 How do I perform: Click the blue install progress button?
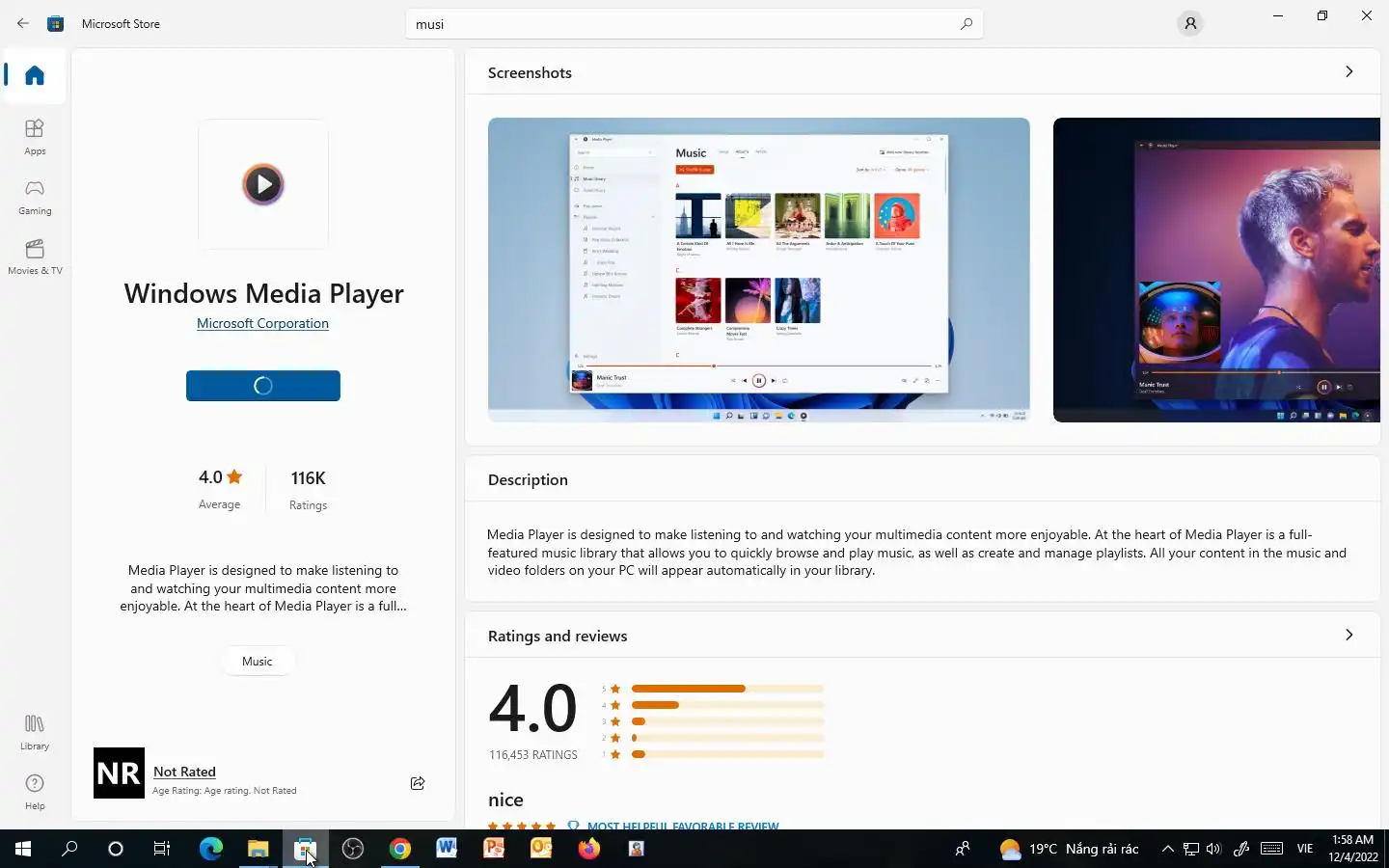click(263, 386)
